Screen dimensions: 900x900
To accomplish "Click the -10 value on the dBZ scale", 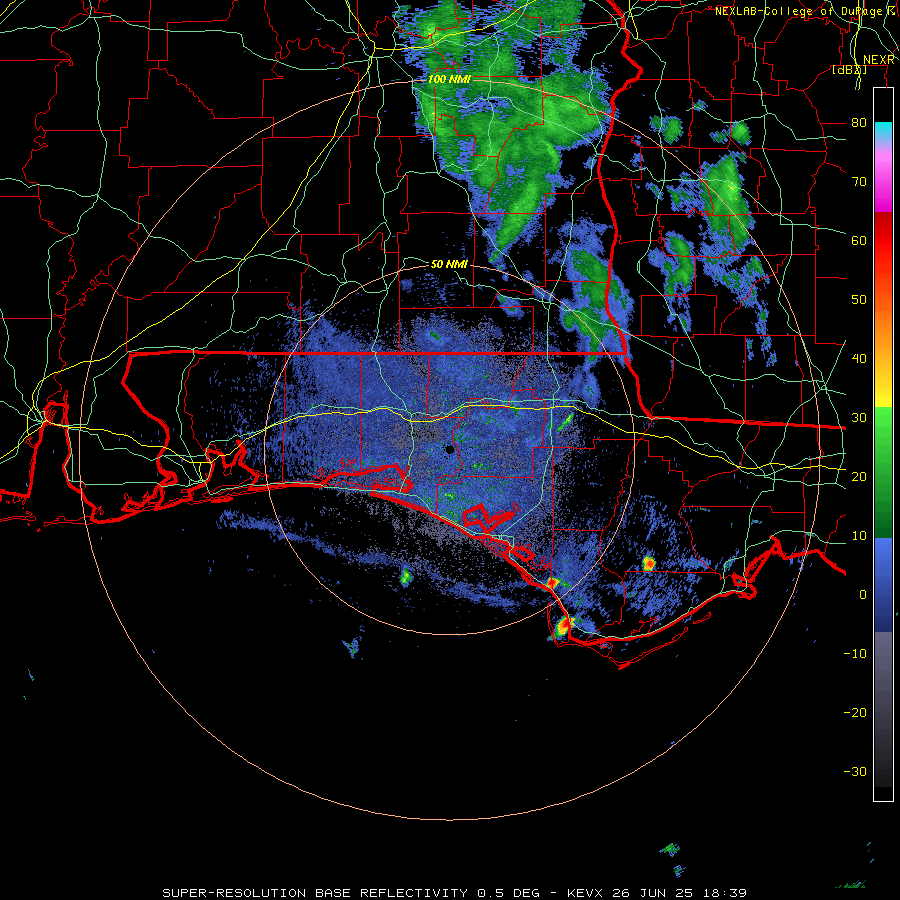I will pyautogui.click(x=855, y=653).
